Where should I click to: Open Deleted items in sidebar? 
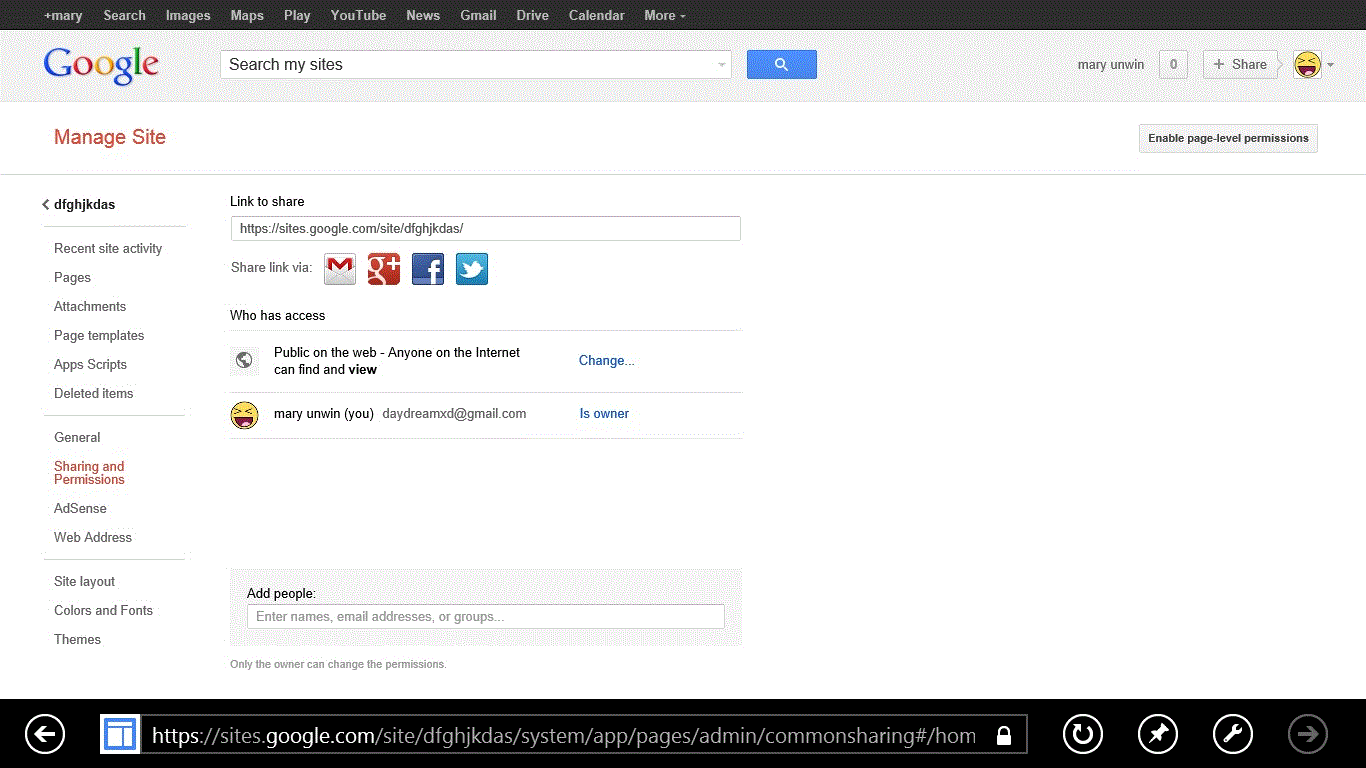tap(93, 393)
